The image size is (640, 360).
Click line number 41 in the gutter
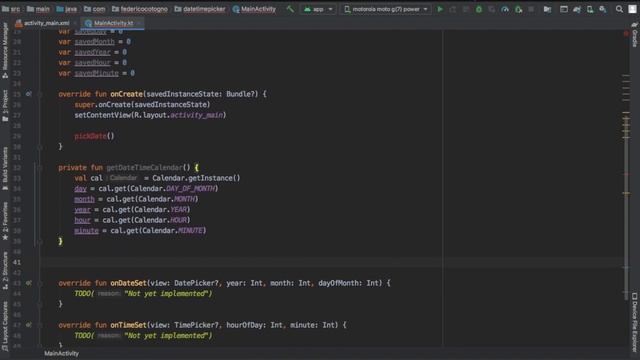(17, 262)
